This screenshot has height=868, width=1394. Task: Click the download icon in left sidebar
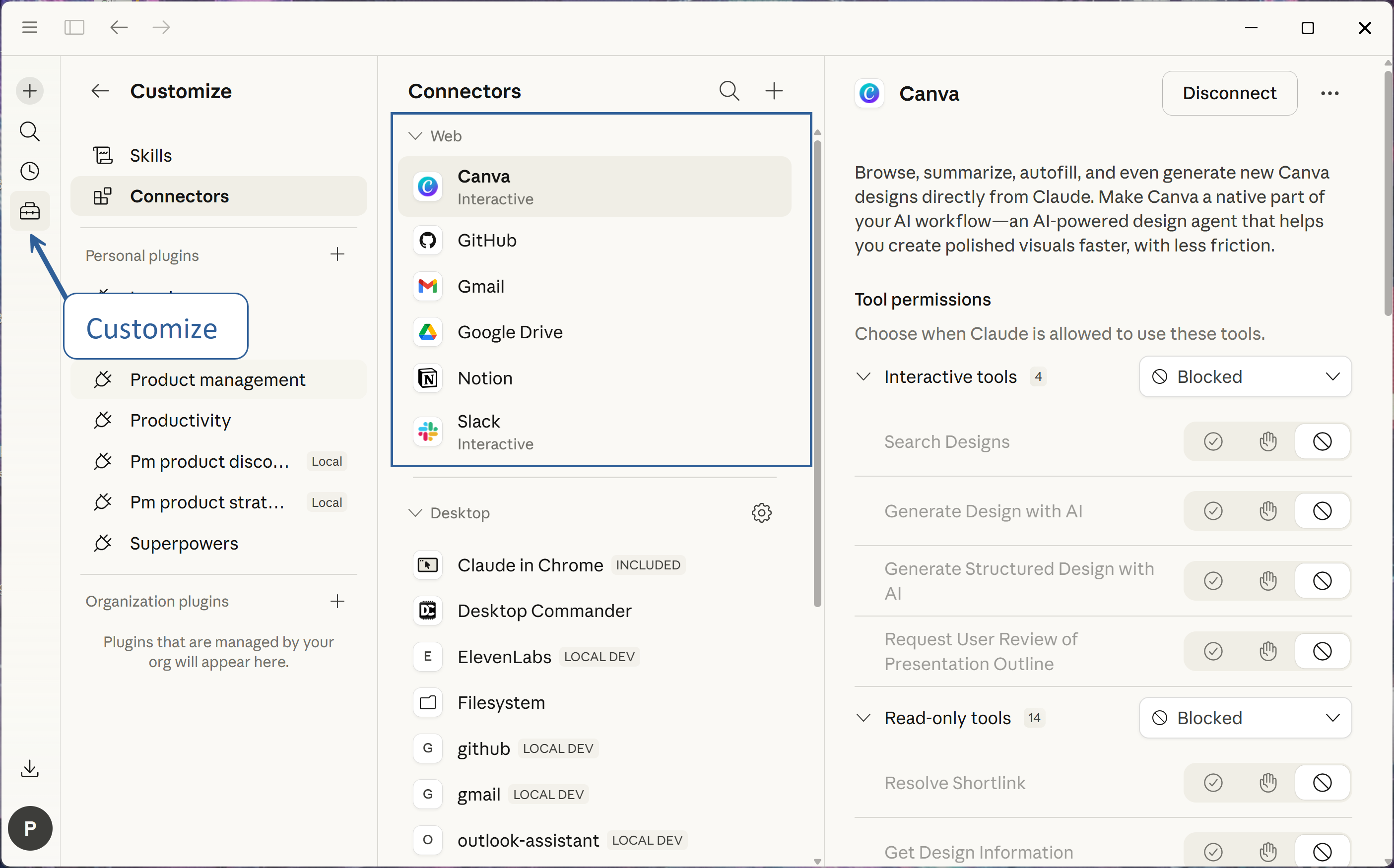click(30, 768)
